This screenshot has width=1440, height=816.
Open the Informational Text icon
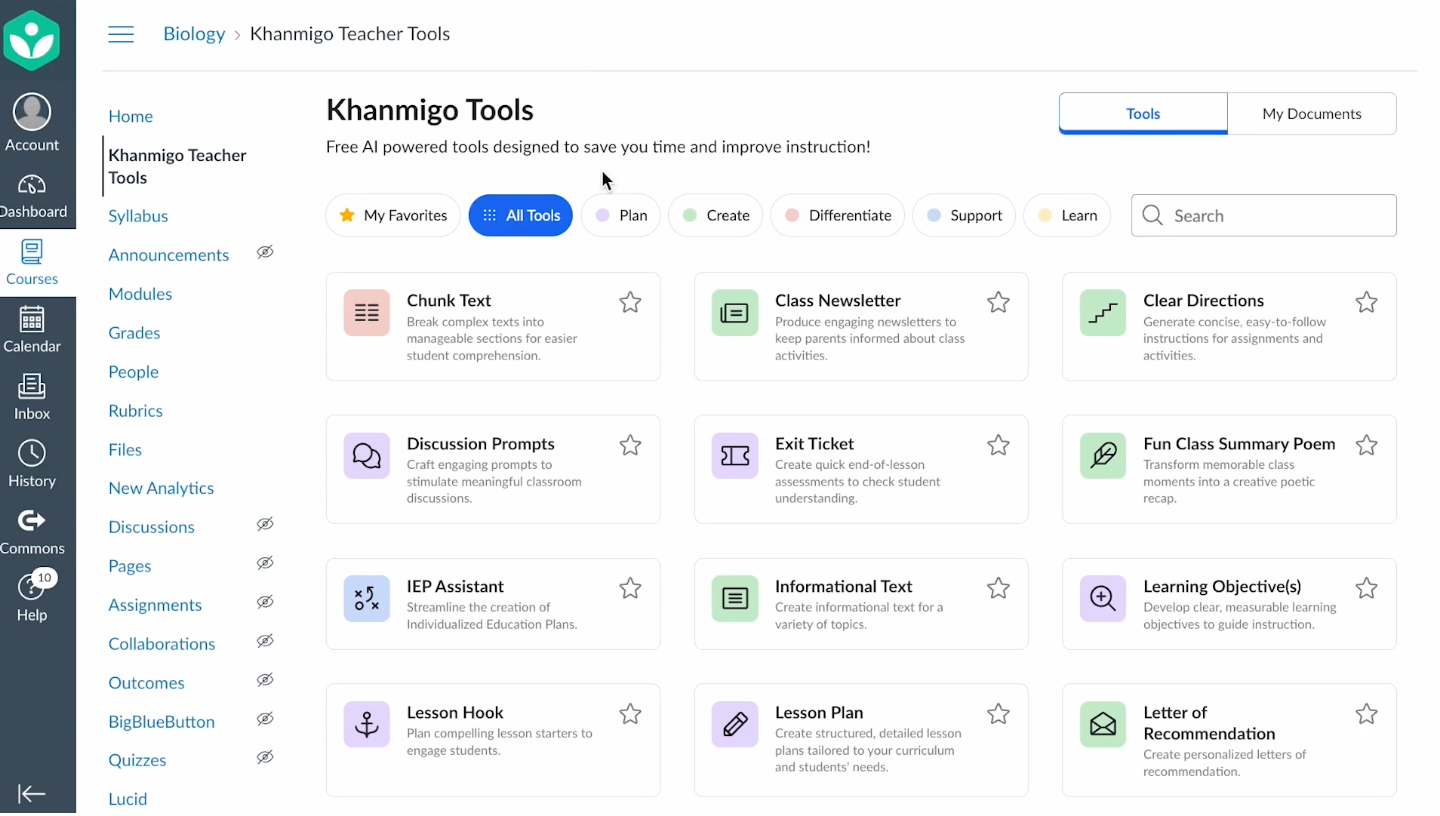734,599
